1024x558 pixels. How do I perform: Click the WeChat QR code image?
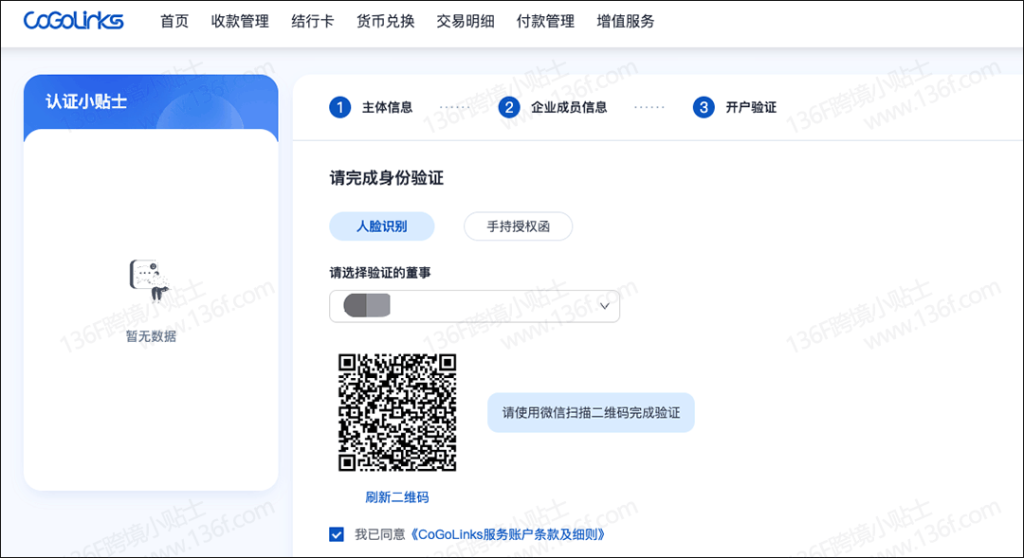click(x=397, y=412)
